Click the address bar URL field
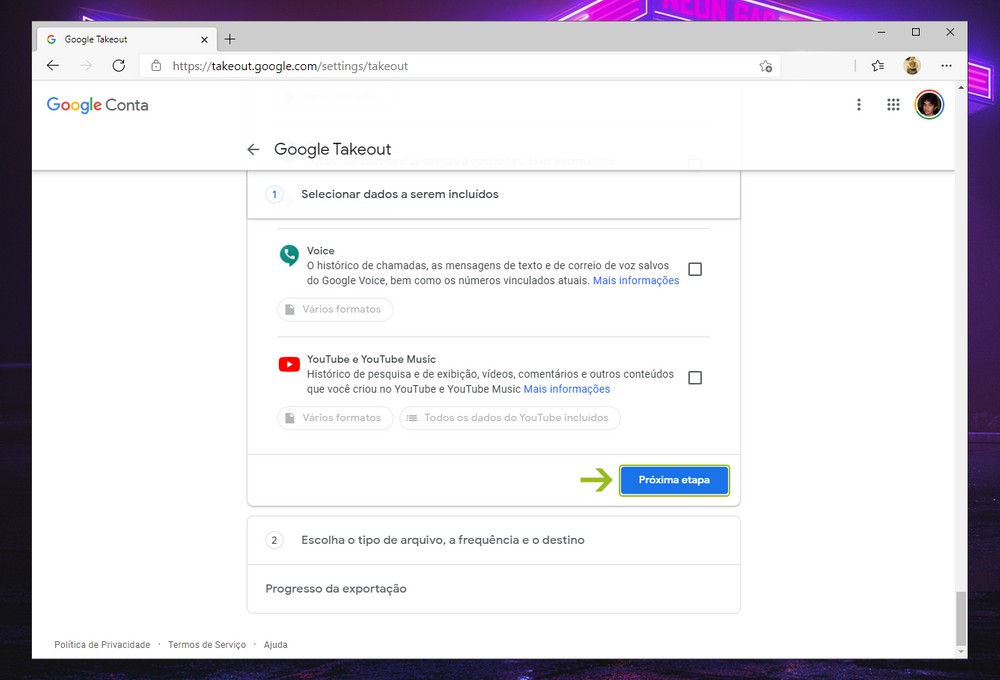 pyautogui.click(x=450, y=66)
